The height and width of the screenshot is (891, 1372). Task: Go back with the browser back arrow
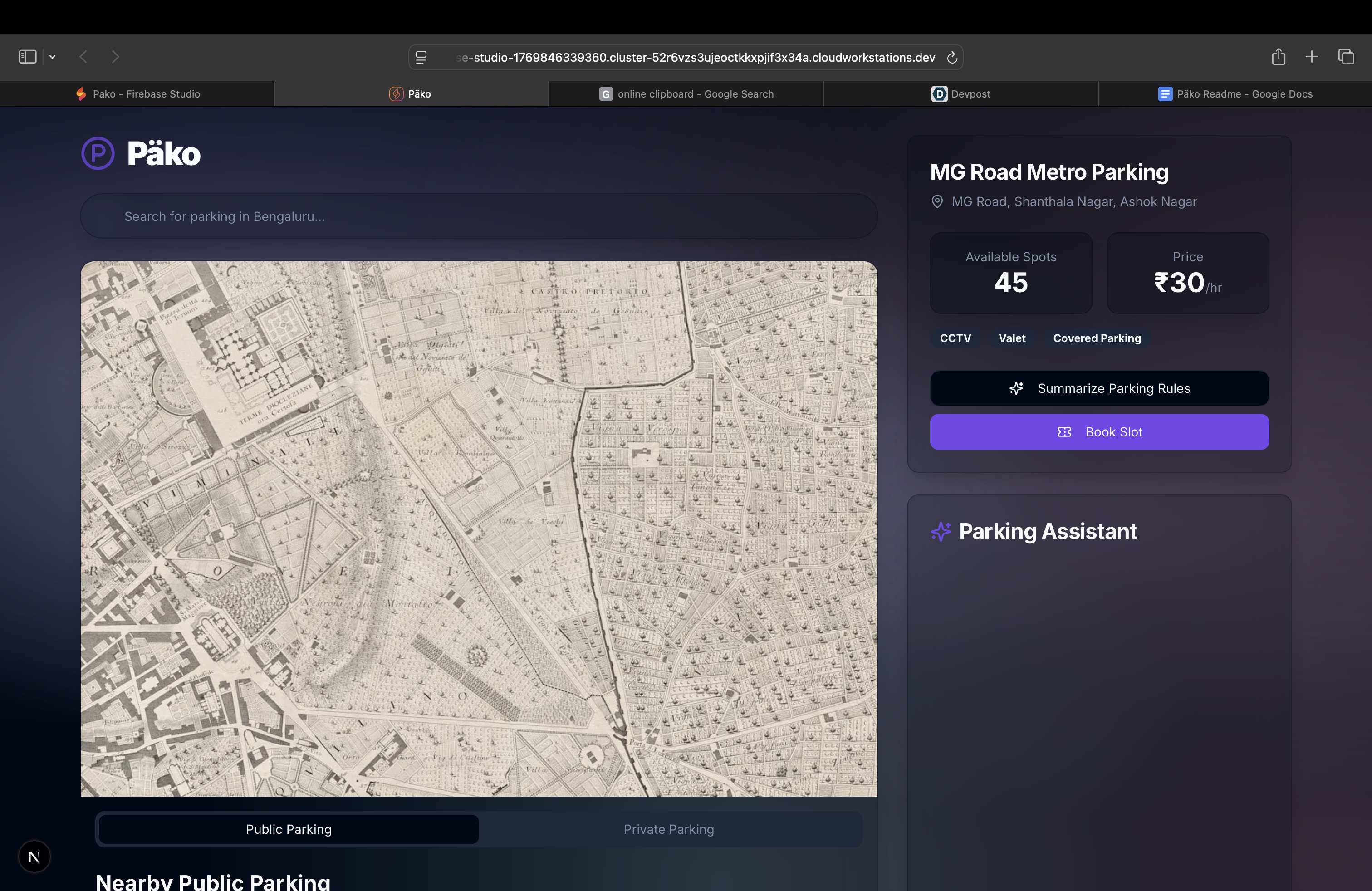click(x=83, y=56)
